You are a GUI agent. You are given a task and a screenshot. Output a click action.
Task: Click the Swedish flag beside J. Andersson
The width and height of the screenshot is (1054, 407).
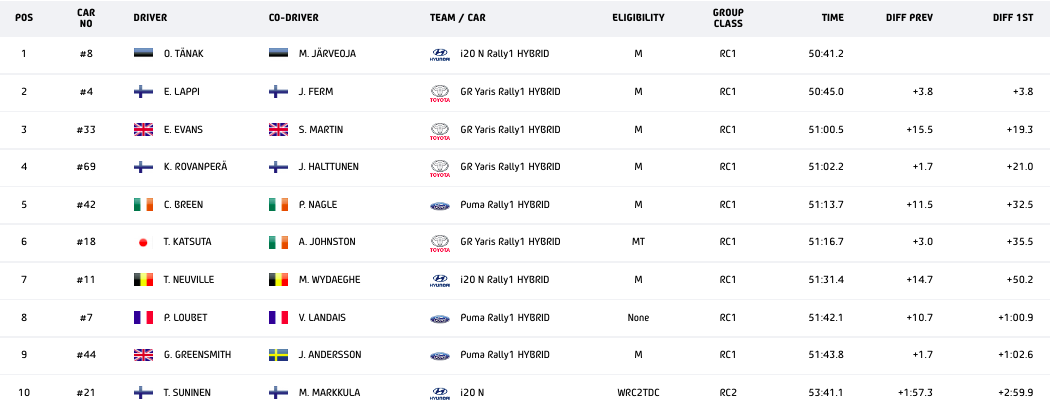[279, 355]
